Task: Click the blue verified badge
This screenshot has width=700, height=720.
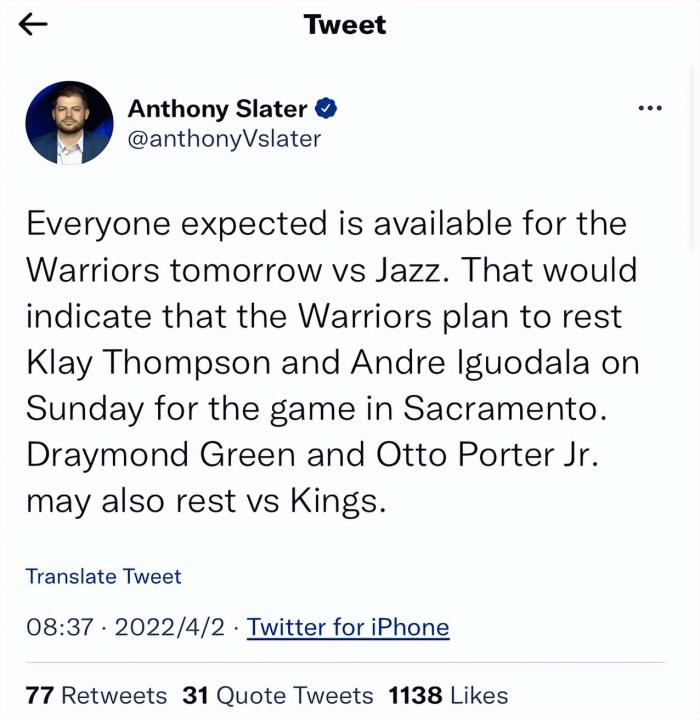Action: pyautogui.click(x=326, y=108)
